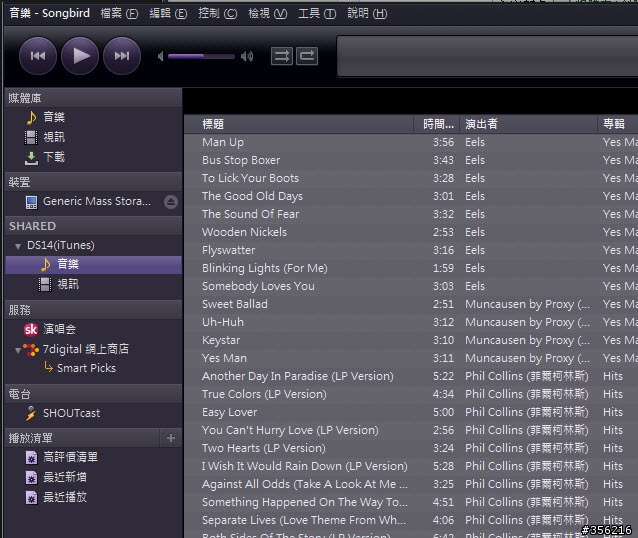Viewport: 638px width, 538px height.
Task: Start playback with the Play button
Action: [80, 56]
